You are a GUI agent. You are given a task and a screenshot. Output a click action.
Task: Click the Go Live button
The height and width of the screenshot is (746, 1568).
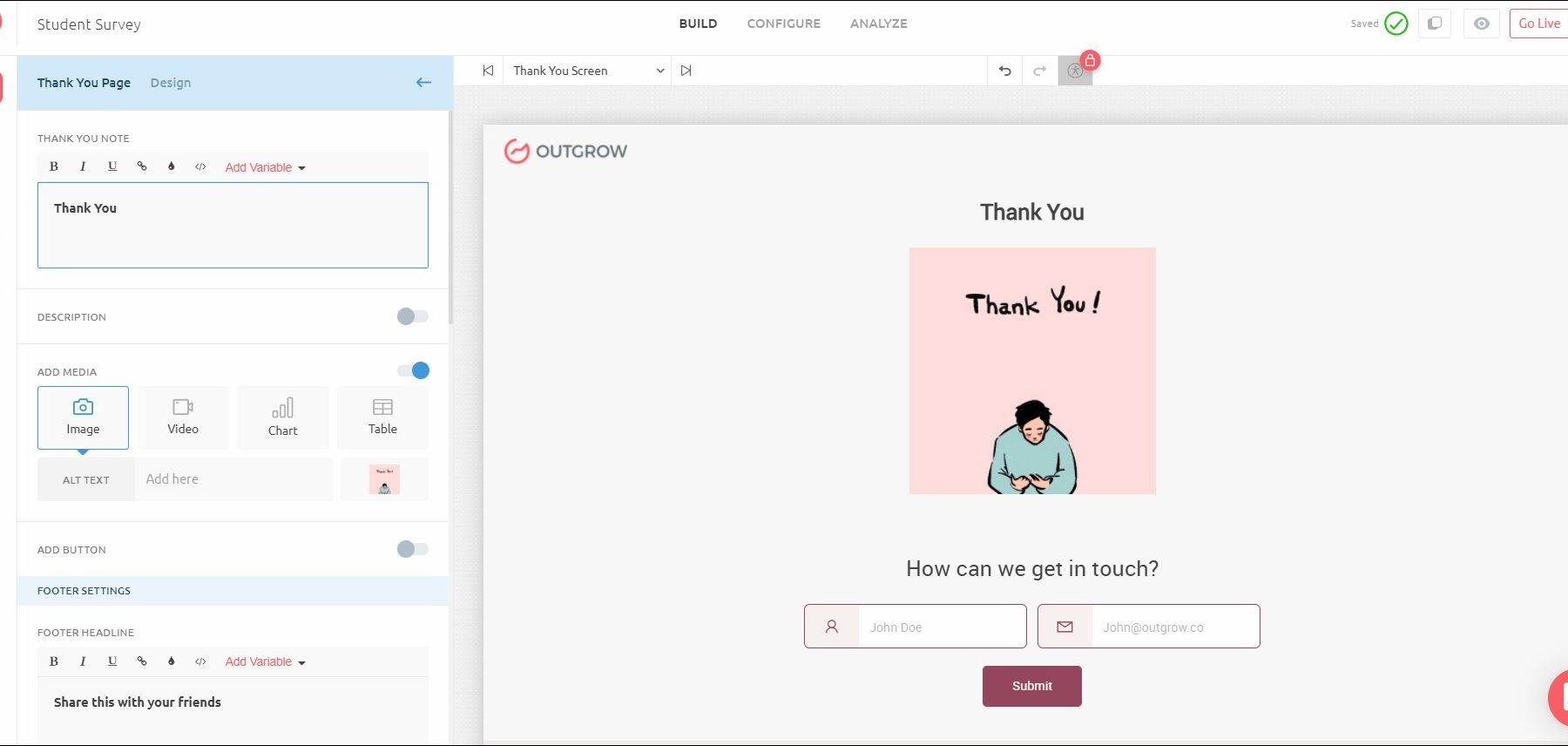(x=1538, y=24)
